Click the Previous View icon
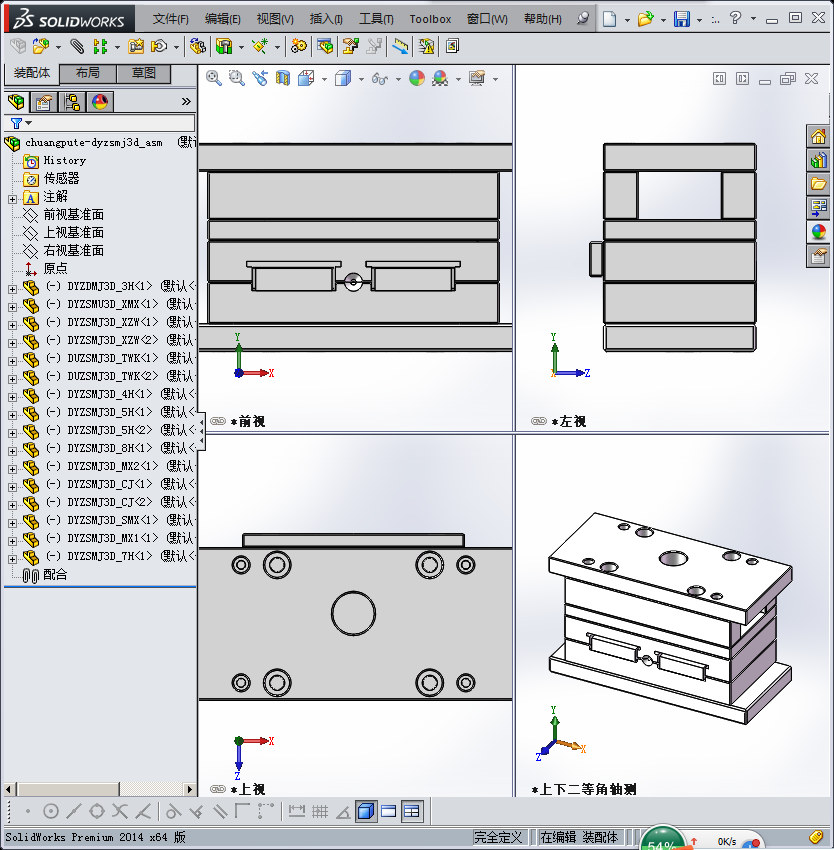 tap(260, 79)
